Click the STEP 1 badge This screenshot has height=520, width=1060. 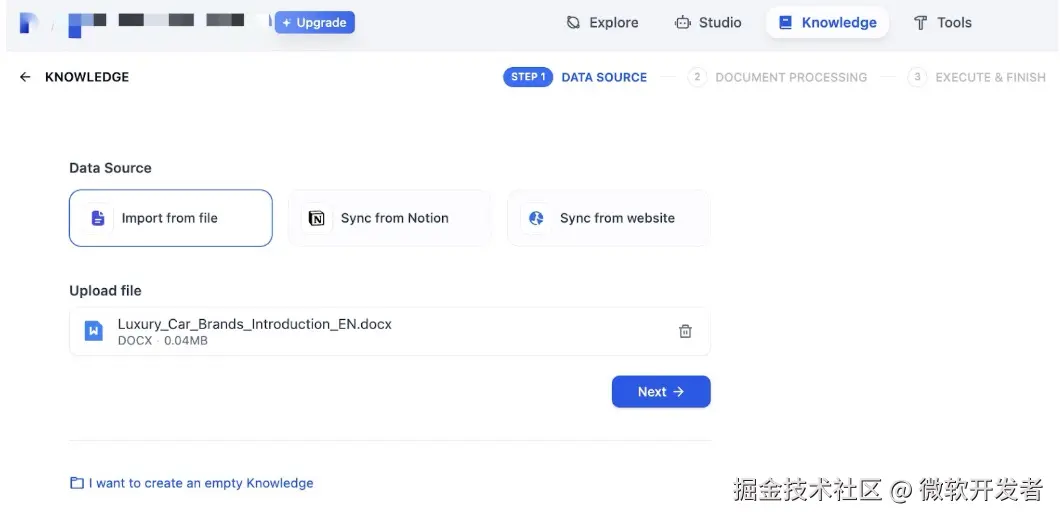(x=528, y=77)
